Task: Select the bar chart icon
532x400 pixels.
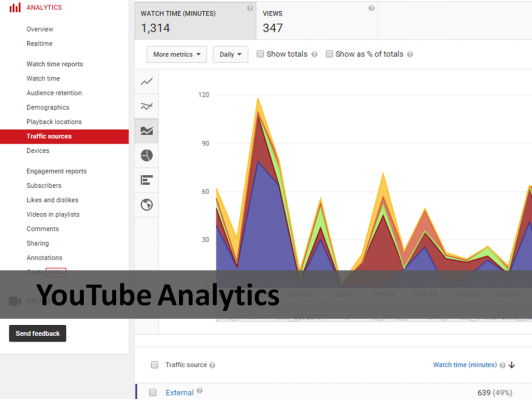Action: click(147, 180)
